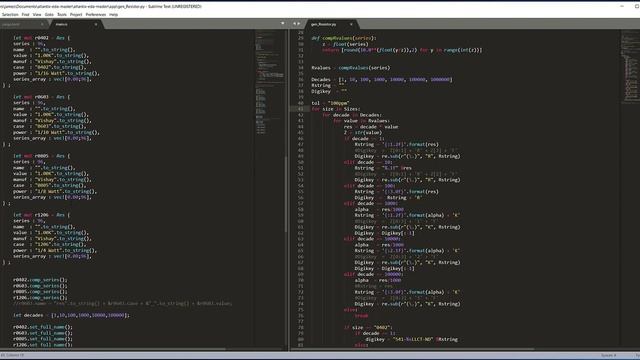Click the left pane minimap
Image resolution: width=640 pixels, height=360 pixels.
tap(269, 82)
